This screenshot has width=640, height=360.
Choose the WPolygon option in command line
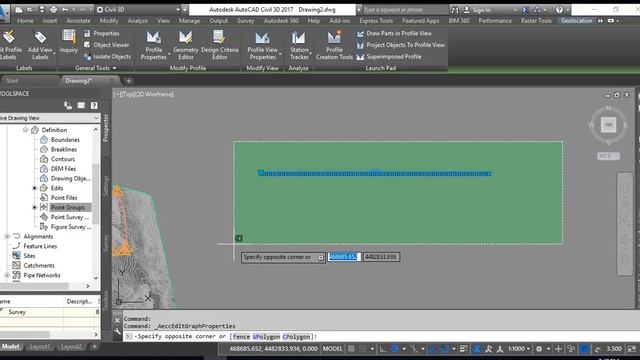266,337
